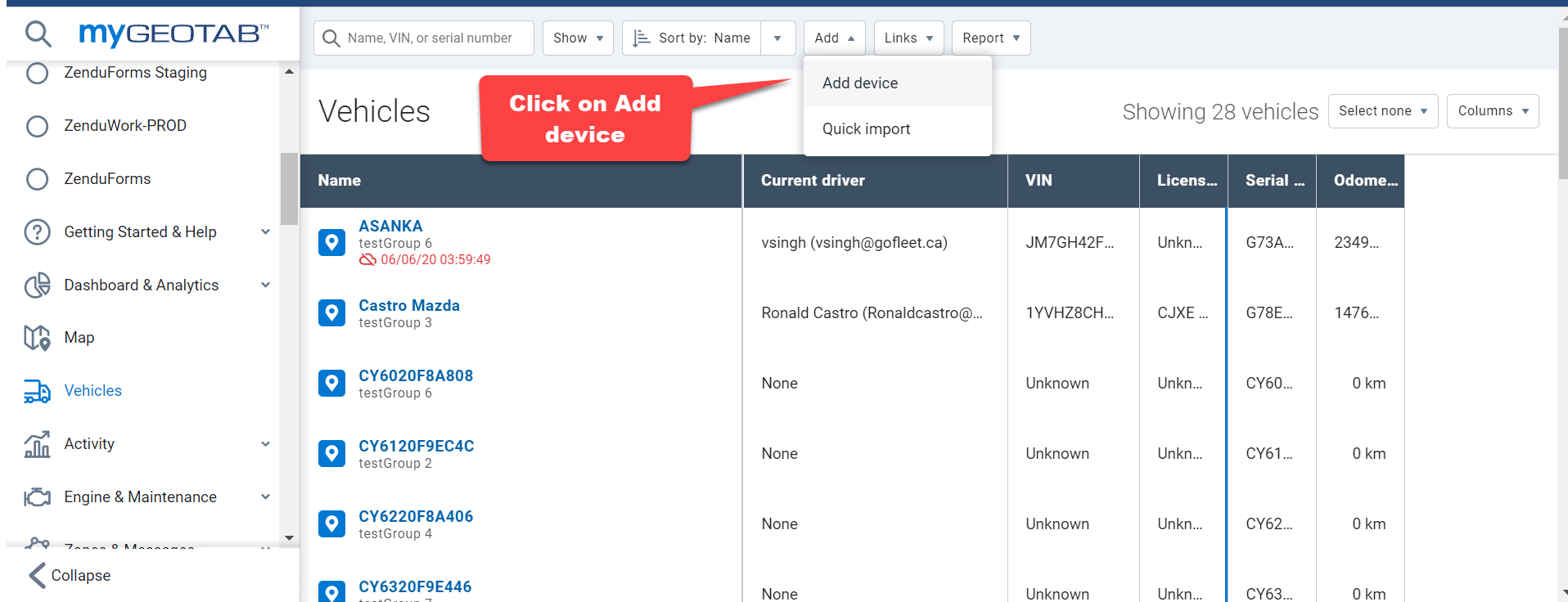
Task: Click the Serial number column header
Action: [1272, 181]
